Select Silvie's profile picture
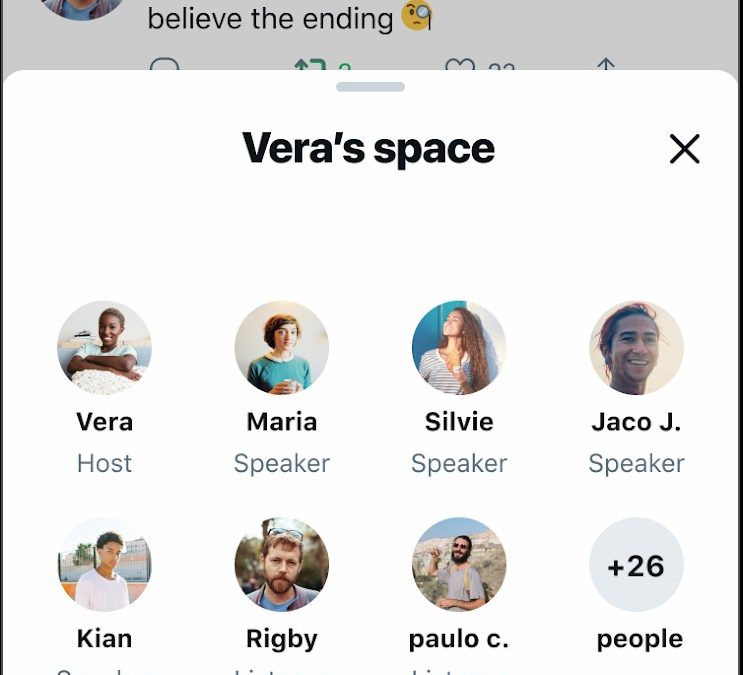This screenshot has height=675, width=743. pos(459,347)
